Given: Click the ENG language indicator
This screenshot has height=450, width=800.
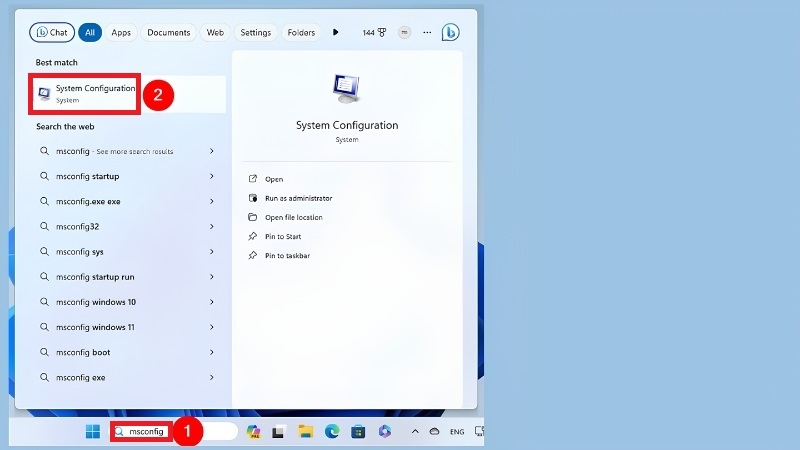Looking at the screenshot, I should point(457,432).
